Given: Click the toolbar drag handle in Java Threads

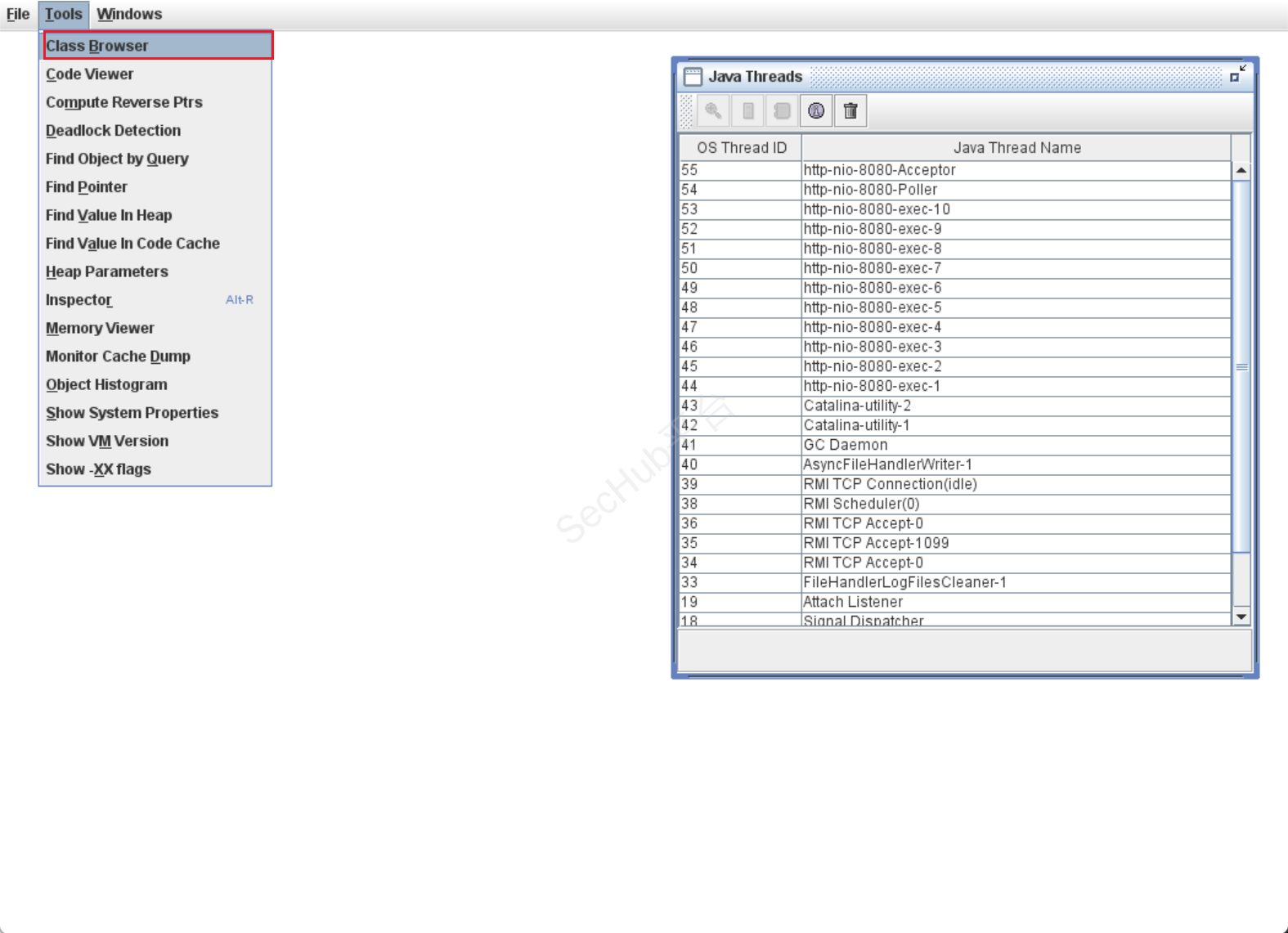Looking at the screenshot, I should click(x=686, y=111).
